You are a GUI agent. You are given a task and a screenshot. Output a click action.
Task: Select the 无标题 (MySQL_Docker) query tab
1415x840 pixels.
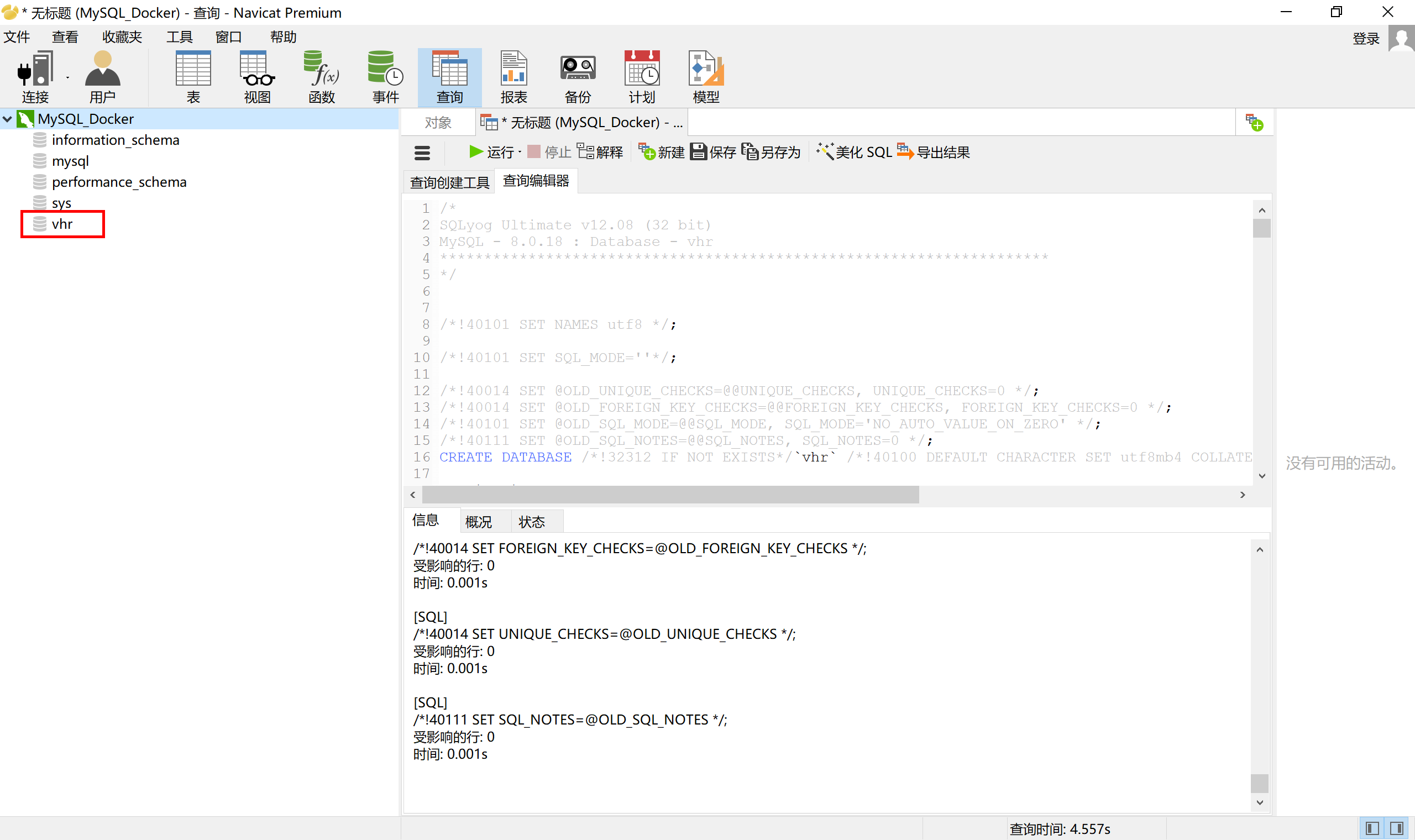coord(582,122)
